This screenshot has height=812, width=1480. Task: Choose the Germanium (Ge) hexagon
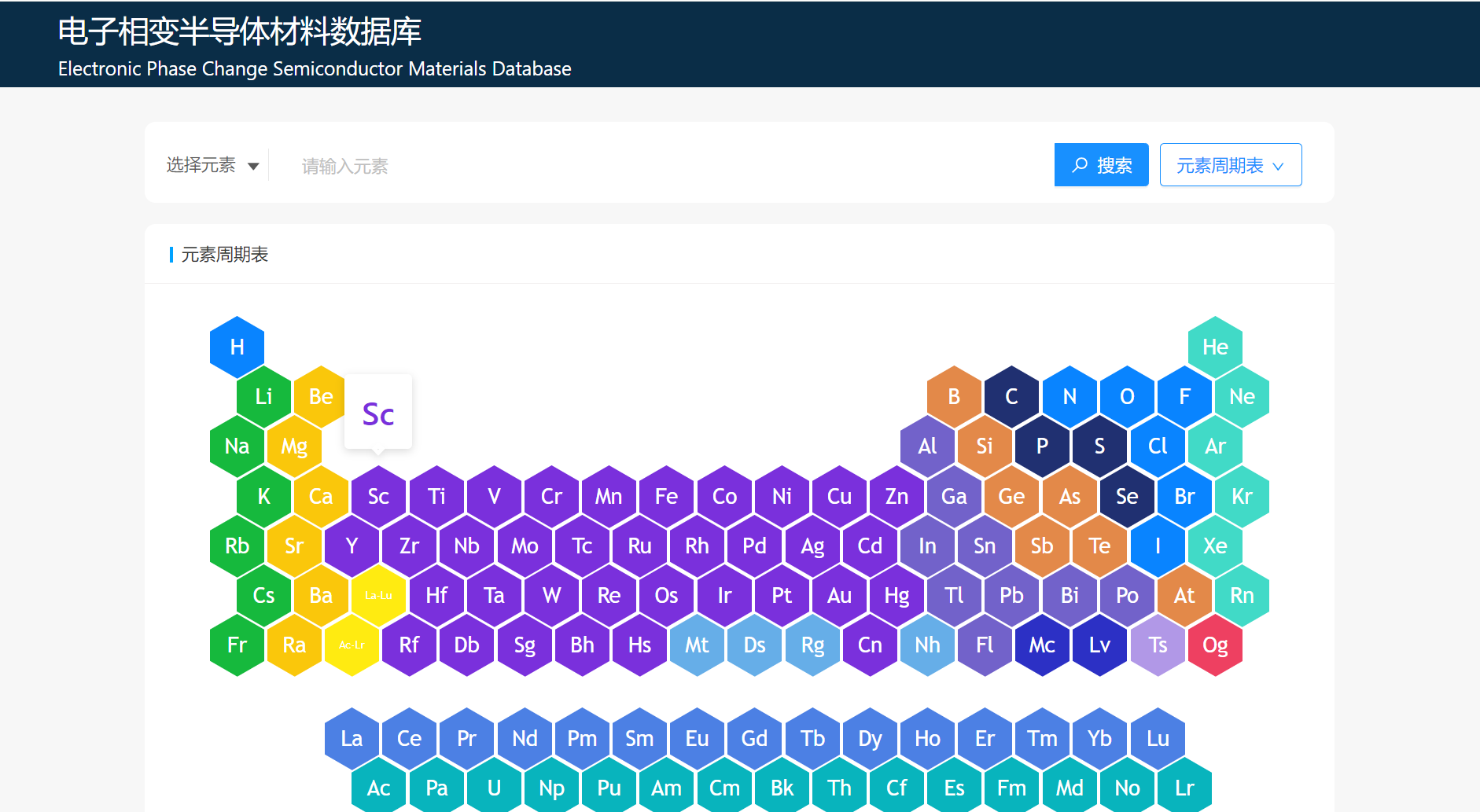(1011, 496)
